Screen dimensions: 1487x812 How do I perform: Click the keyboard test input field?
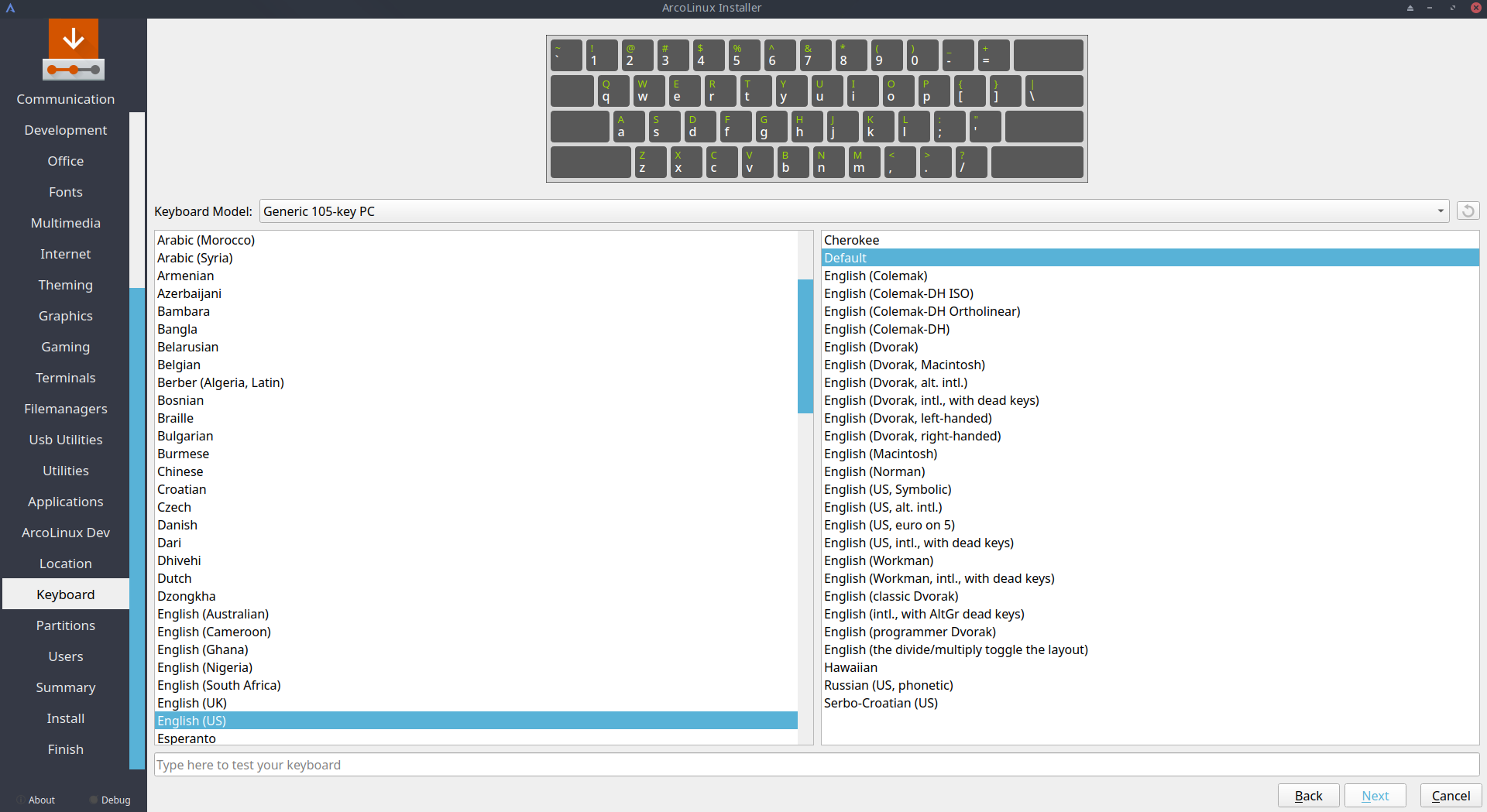coord(816,765)
